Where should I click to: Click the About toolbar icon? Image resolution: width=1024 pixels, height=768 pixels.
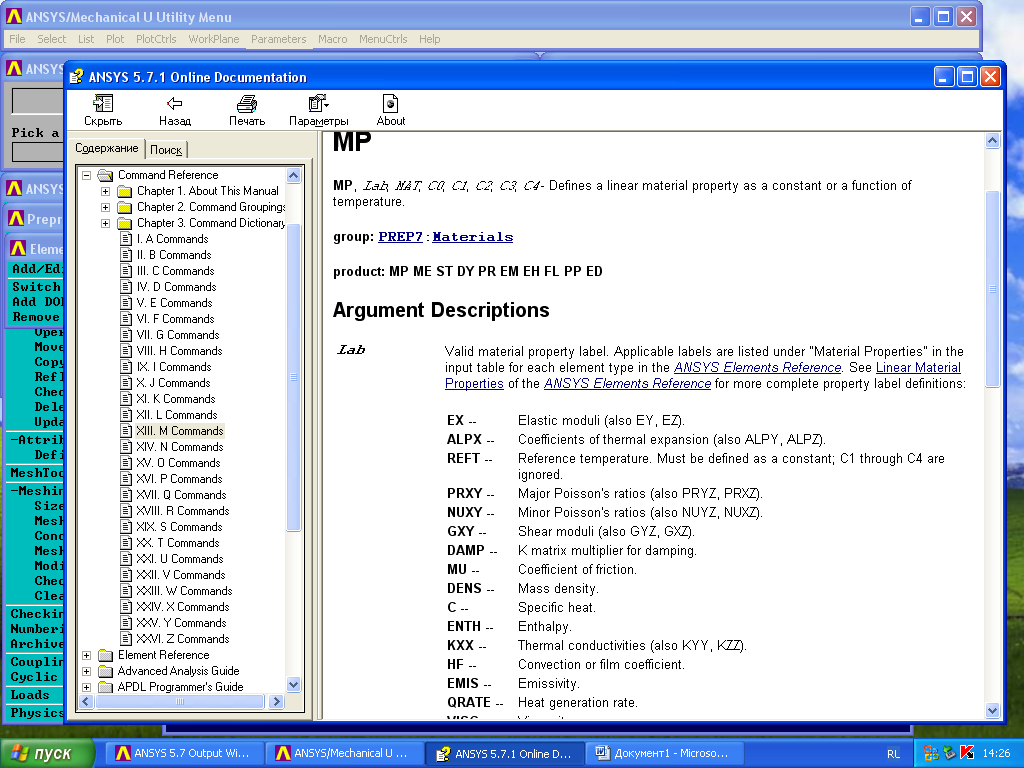391,103
